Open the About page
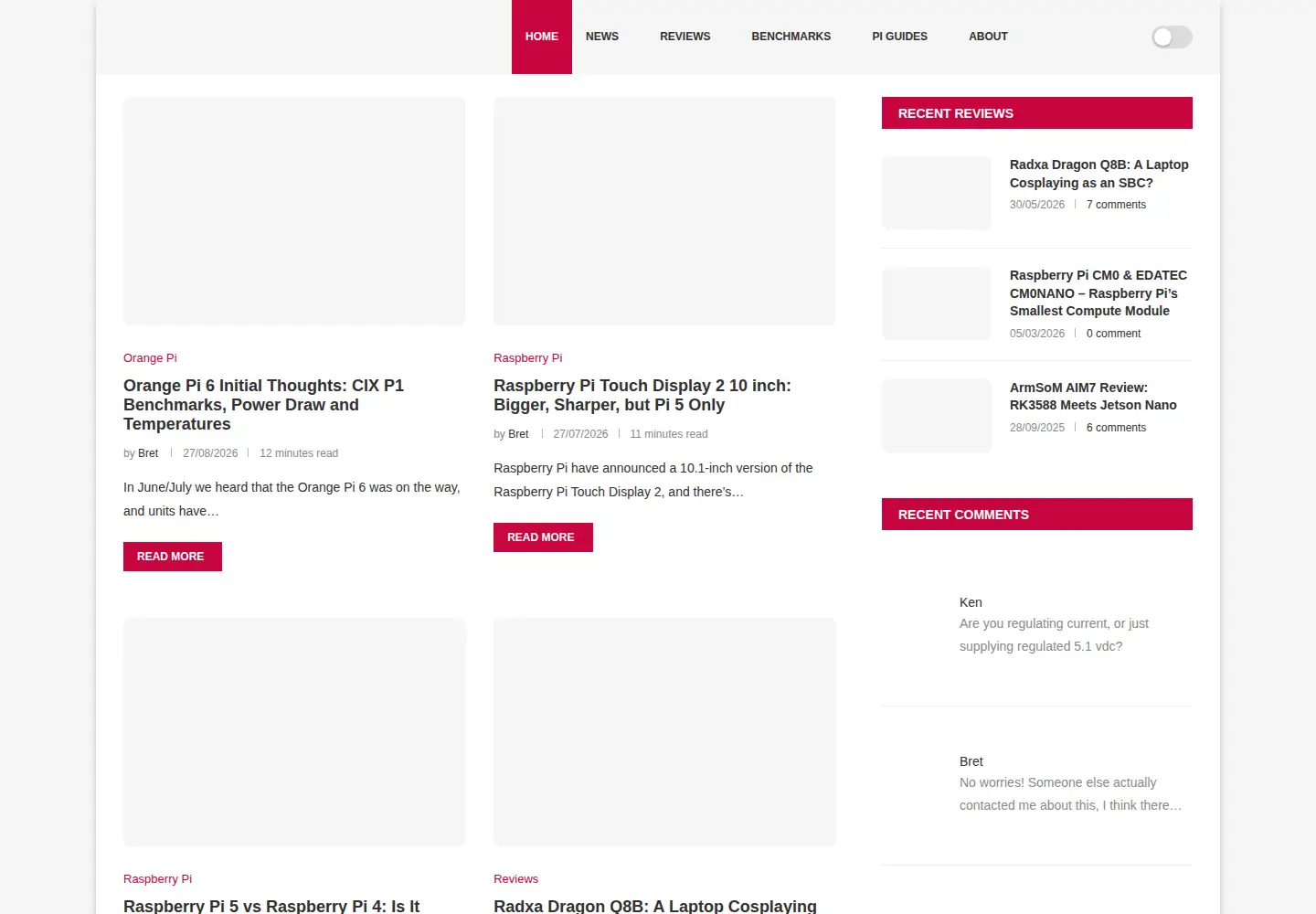 click(x=988, y=37)
